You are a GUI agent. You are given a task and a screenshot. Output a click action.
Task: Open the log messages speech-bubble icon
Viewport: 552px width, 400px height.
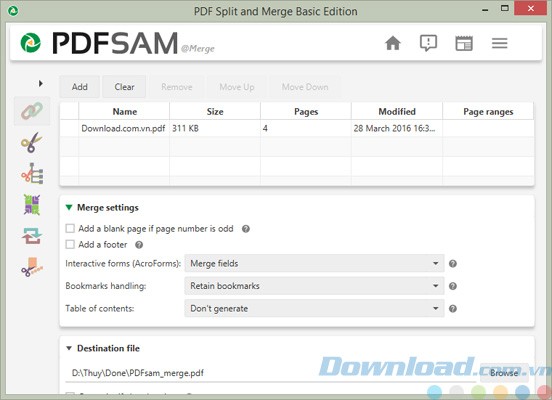tap(428, 43)
